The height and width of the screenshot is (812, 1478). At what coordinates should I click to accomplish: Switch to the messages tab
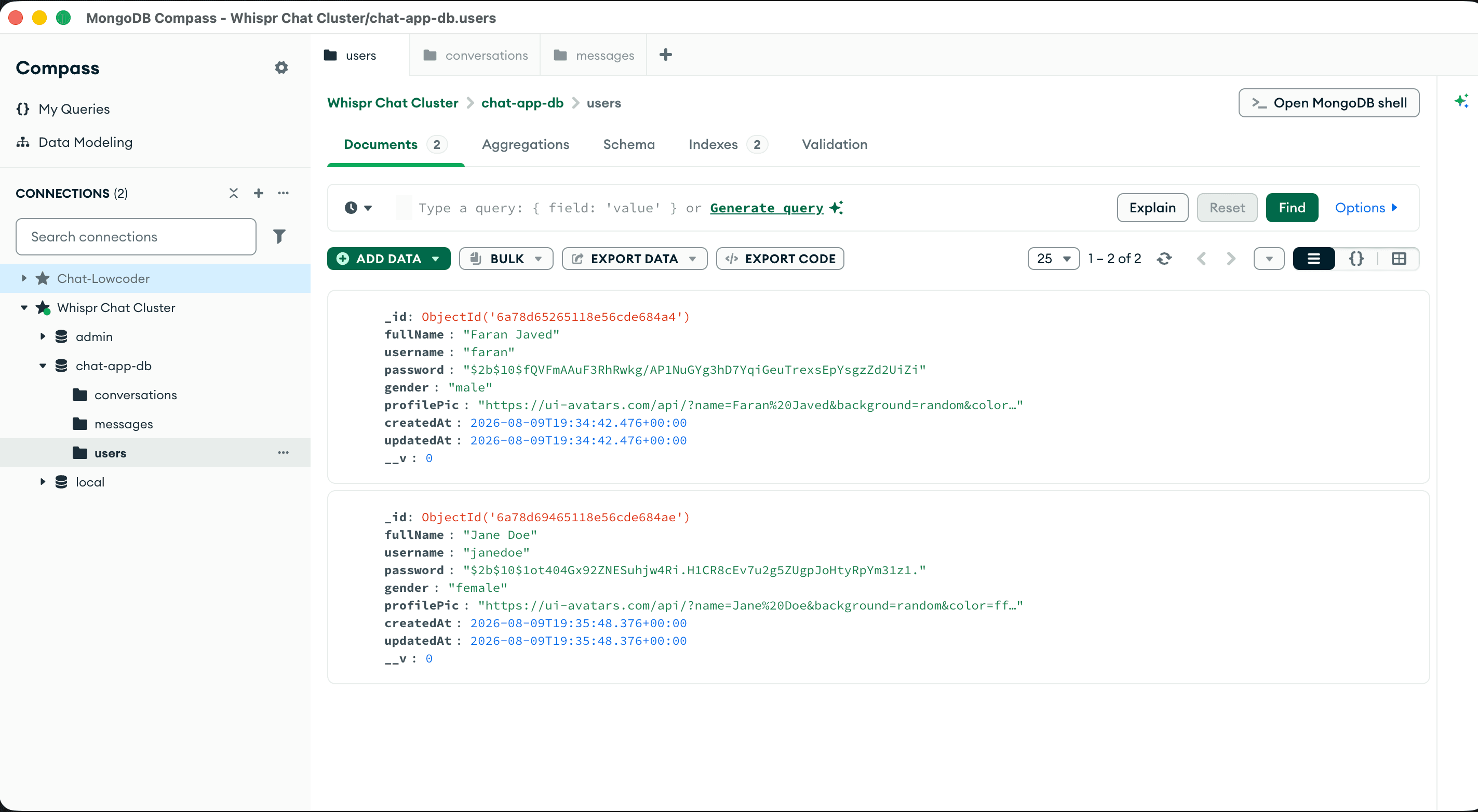coord(594,55)
